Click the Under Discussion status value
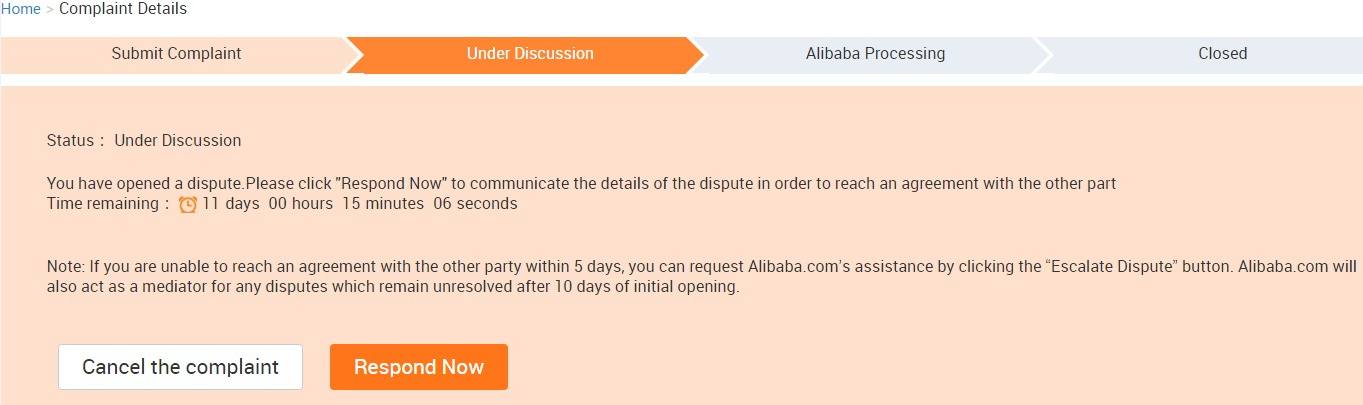Viewport: 1363px width, 405px height. (x=178, y=141)
